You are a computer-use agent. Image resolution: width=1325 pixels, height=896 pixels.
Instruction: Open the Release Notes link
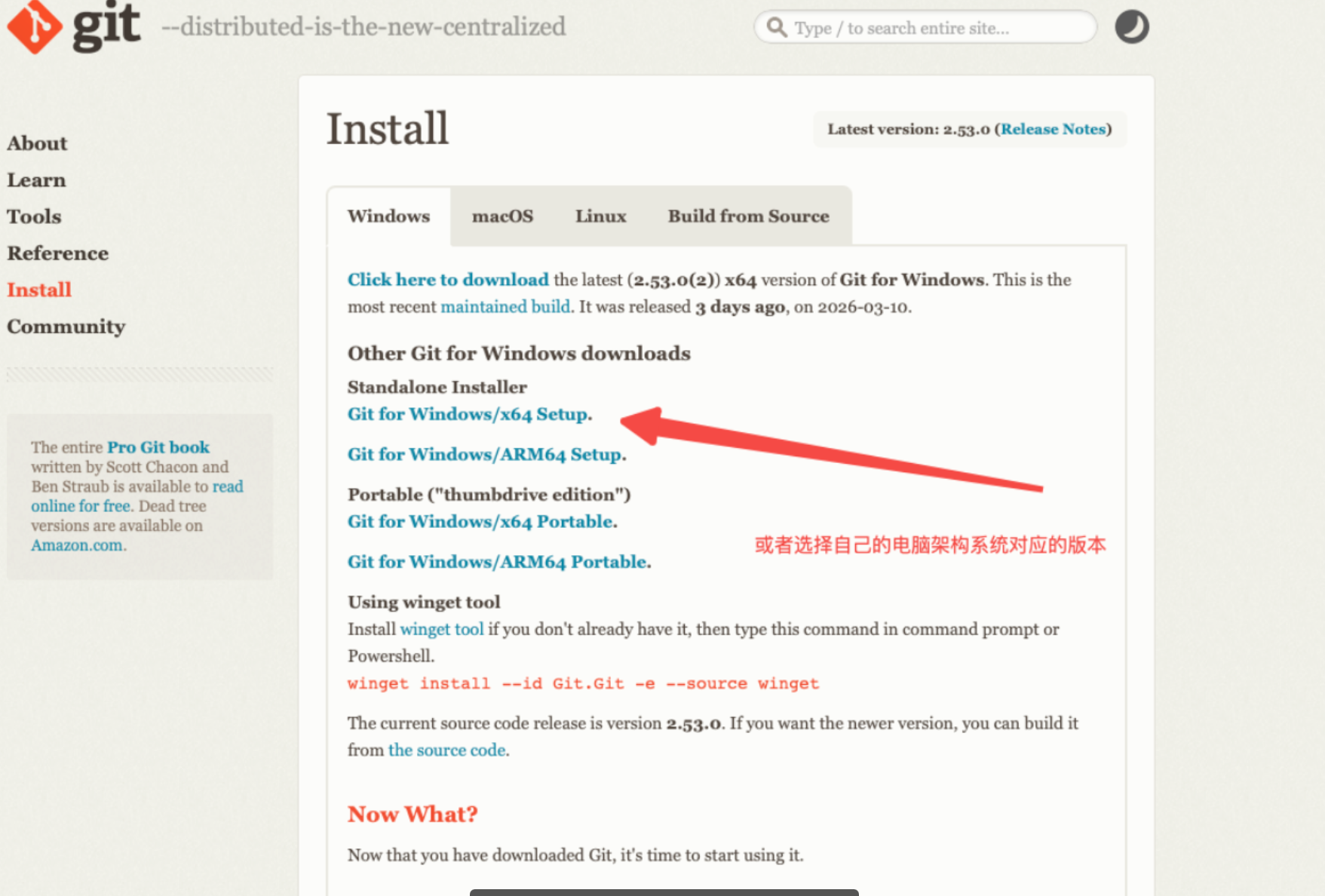[1053, 129]
